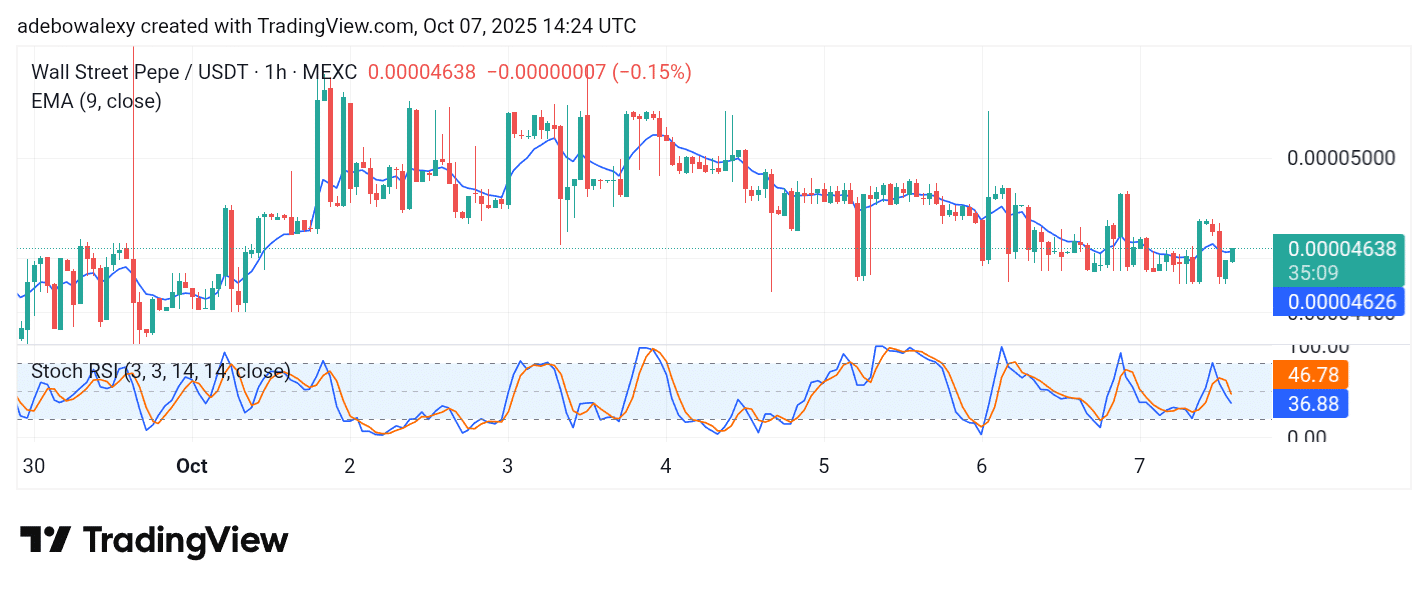Image resolution: width=1428 pixels, height=591 pixels.
Task: Click date marker 4 on time axis
Action: click(x=665, y=466)
